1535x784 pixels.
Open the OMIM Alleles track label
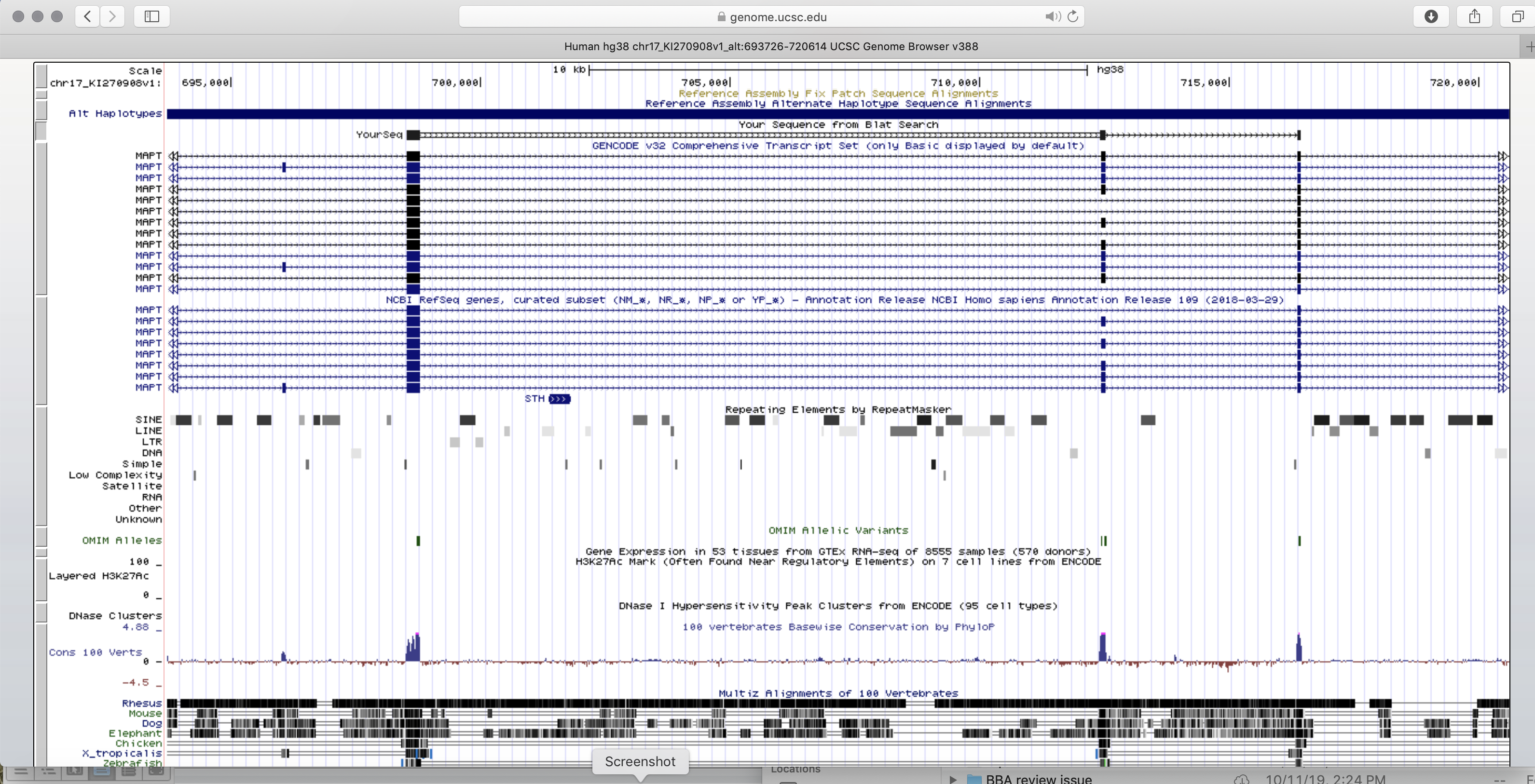(122, 541)
